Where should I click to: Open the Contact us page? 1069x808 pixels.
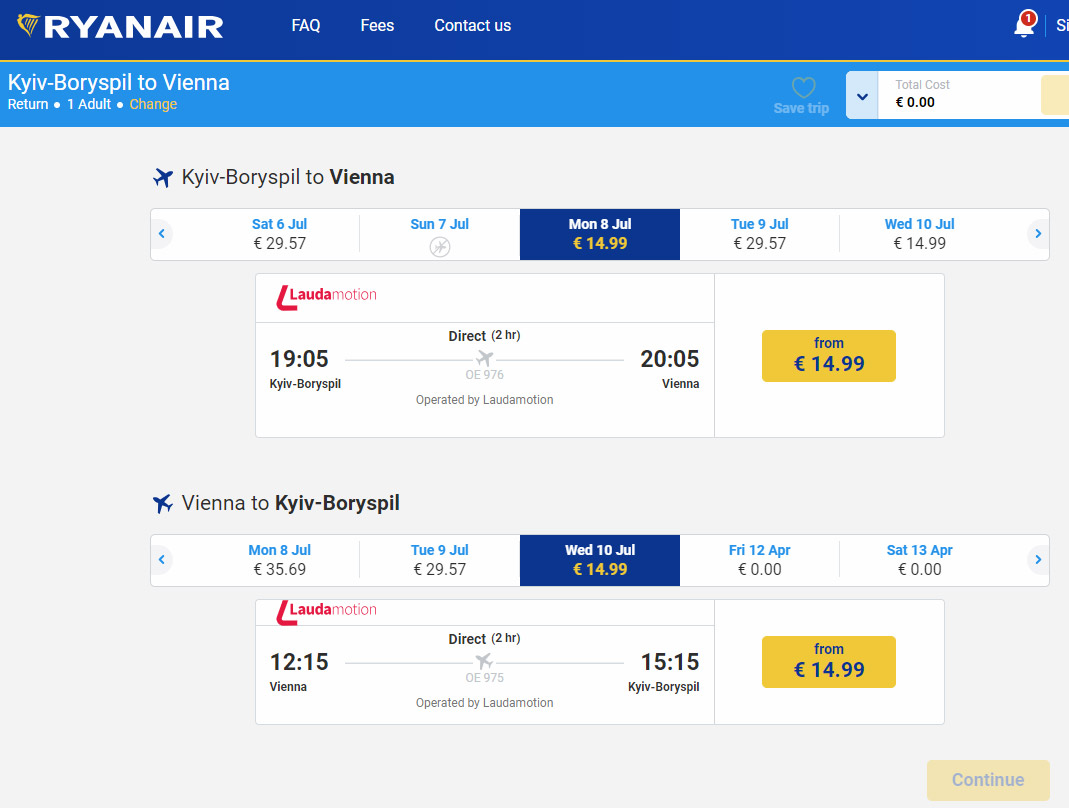click(x=472, y=26)
